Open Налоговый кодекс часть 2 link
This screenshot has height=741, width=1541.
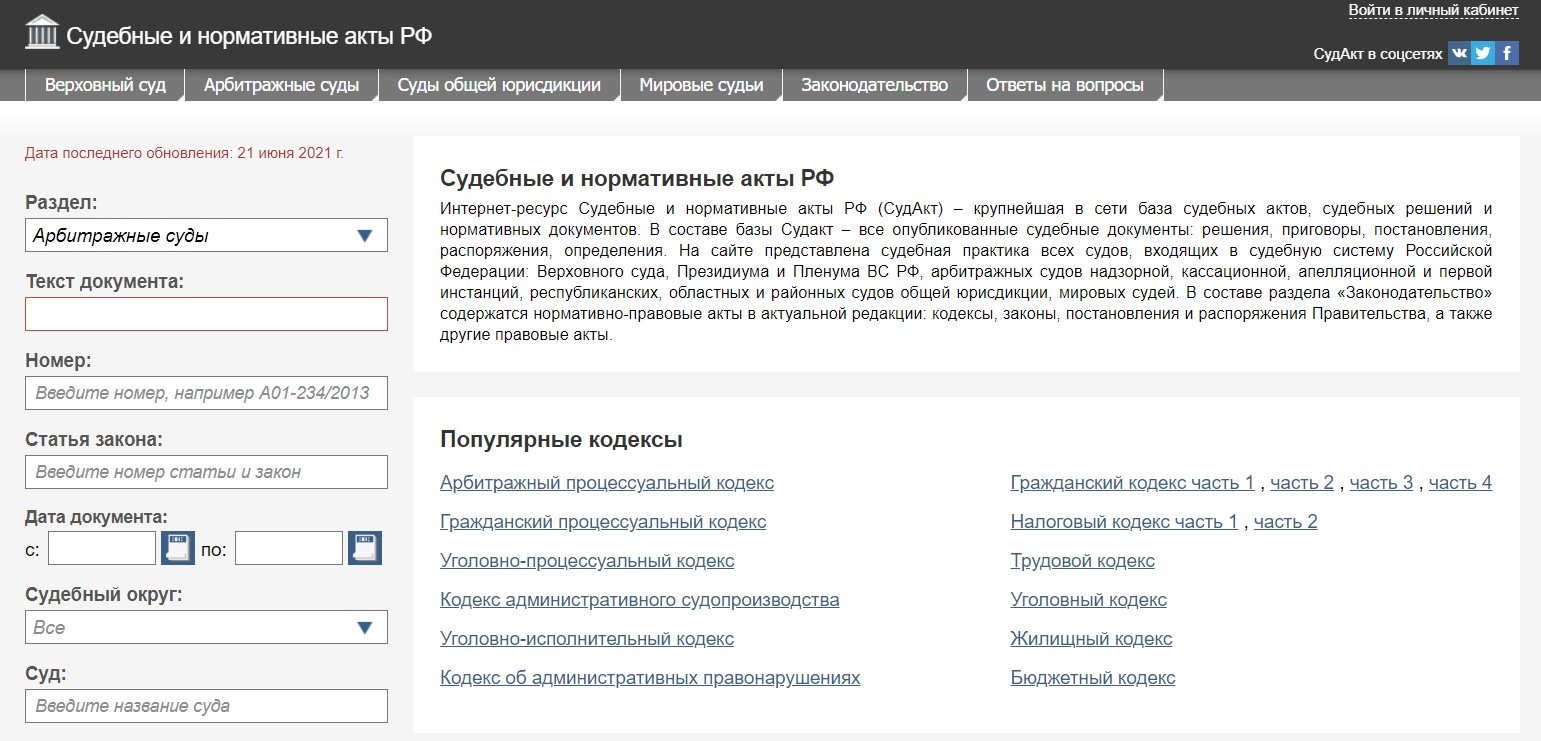point(1286,522)
